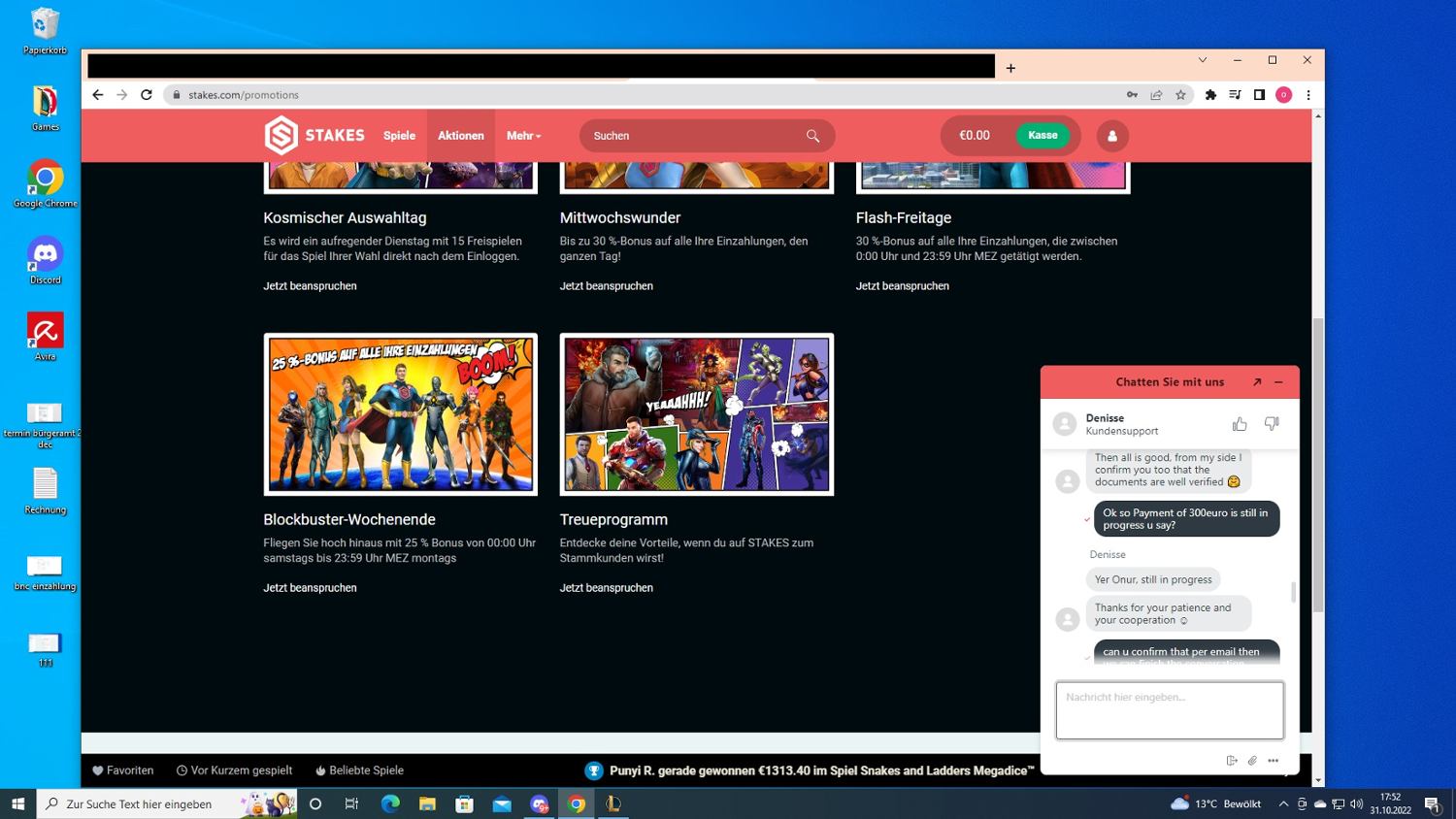Open Chrome profile avatar
The image size is (1456, 819).
[x=1283, y=95]
